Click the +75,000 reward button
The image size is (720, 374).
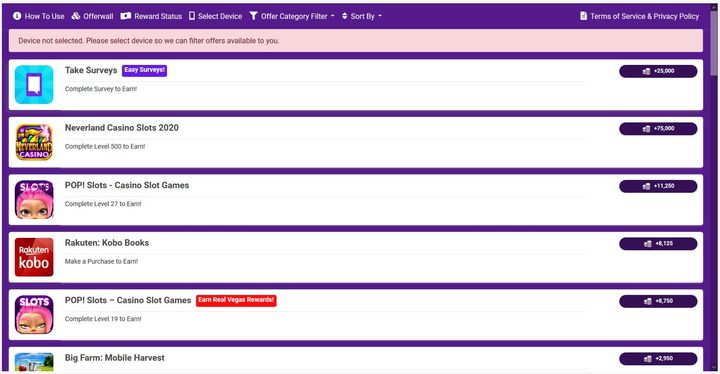point(658,129)
